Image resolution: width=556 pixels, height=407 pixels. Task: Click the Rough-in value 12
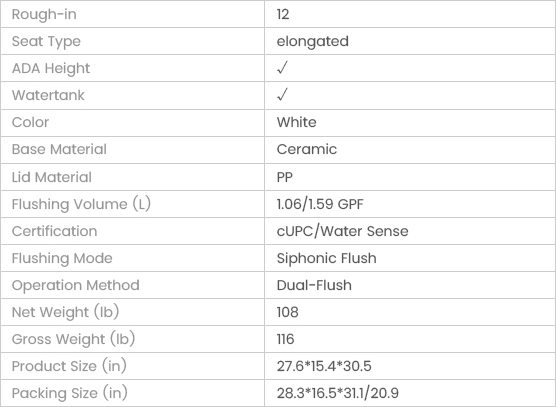tap(283, 14)
